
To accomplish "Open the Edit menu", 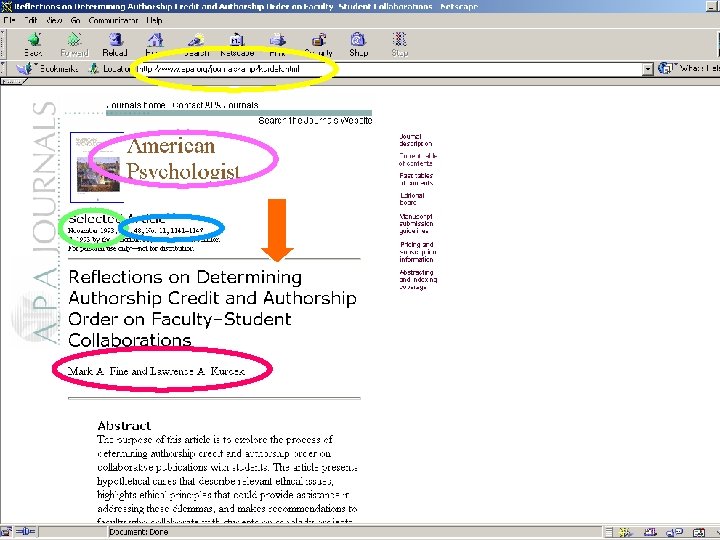I will click(31, 20).
